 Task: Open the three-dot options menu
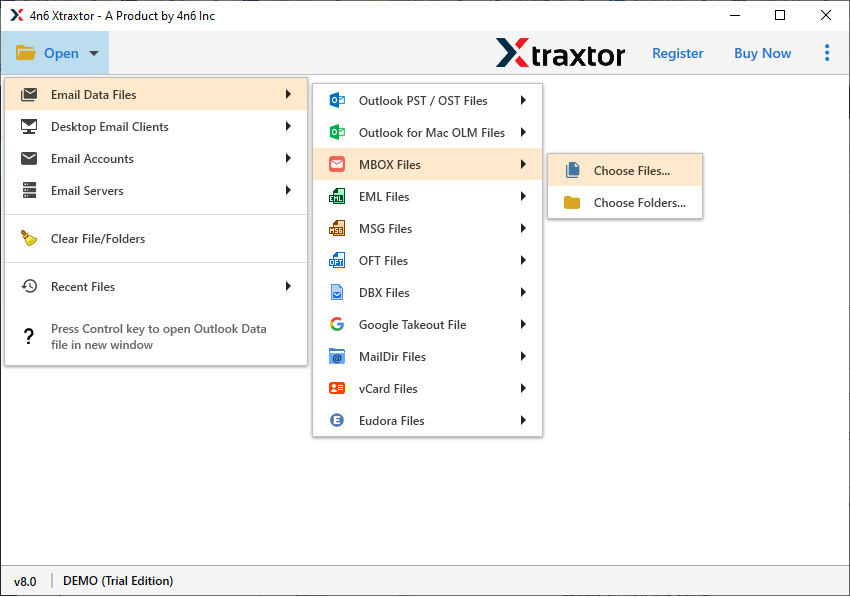827,53
